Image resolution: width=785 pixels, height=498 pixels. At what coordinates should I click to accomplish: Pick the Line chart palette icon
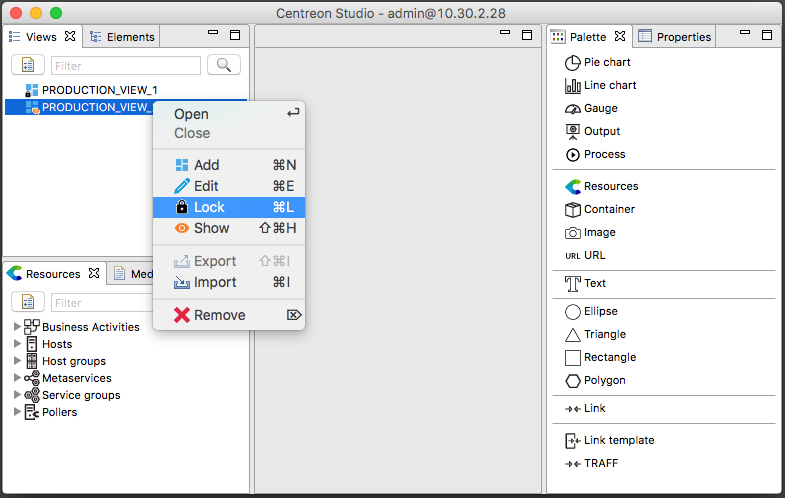[572, 86]
